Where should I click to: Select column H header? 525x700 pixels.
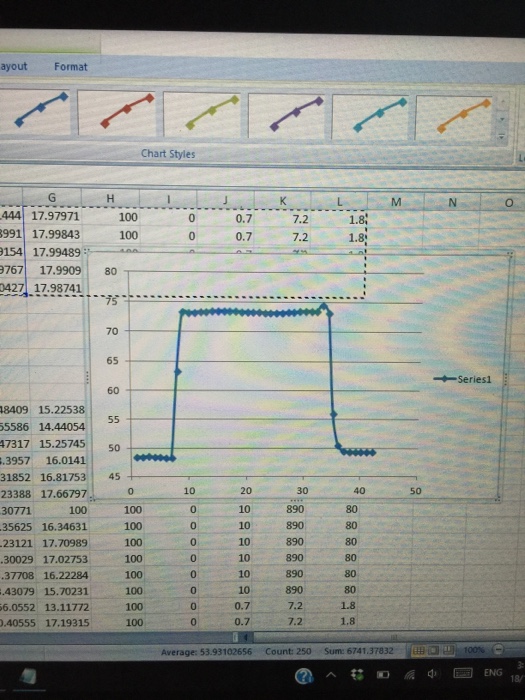[x=110, y=199]
